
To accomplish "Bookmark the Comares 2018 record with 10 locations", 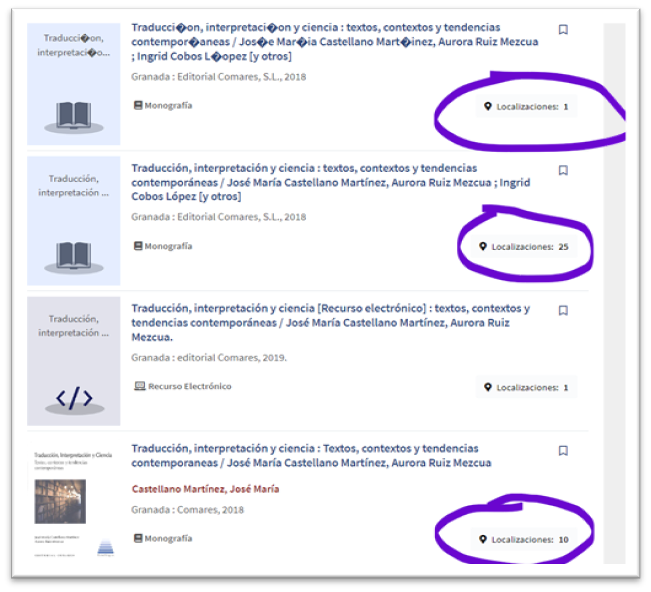I will tap(563, 451).
